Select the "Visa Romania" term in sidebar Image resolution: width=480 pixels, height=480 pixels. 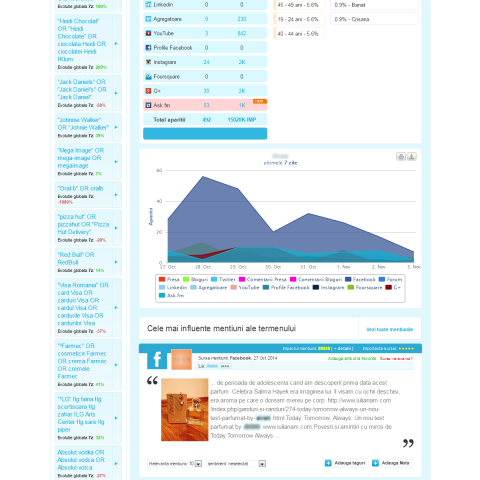click(x=83, y=304)
